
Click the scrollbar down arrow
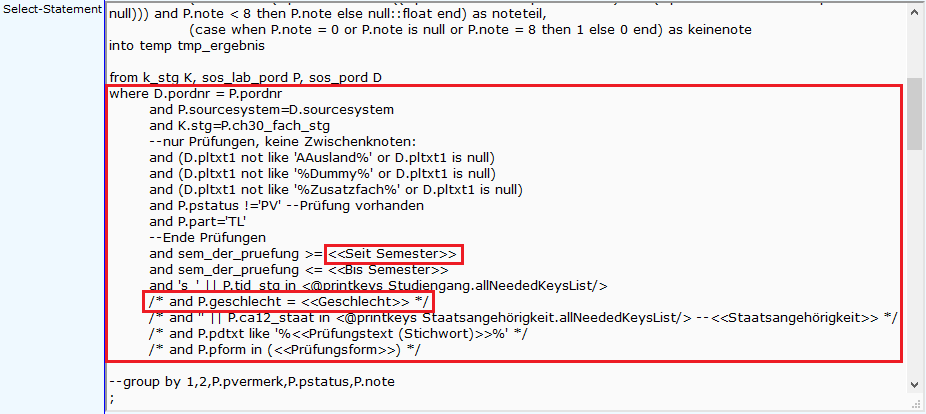915,384
